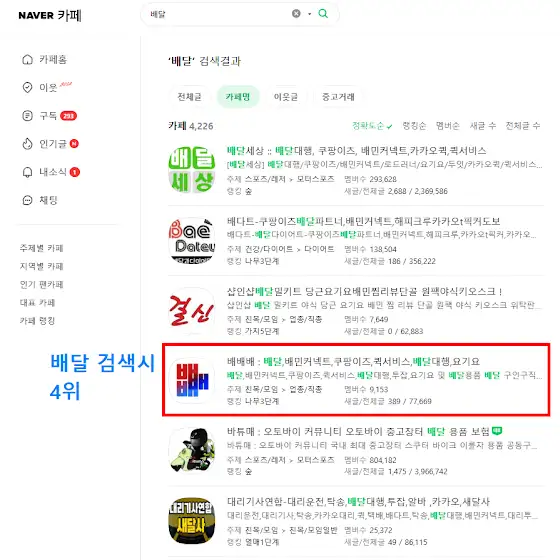The width and height of the screenshot is (560, 560).
Task: Open 내소식 bell notification icon
Action: coord(28,172)
